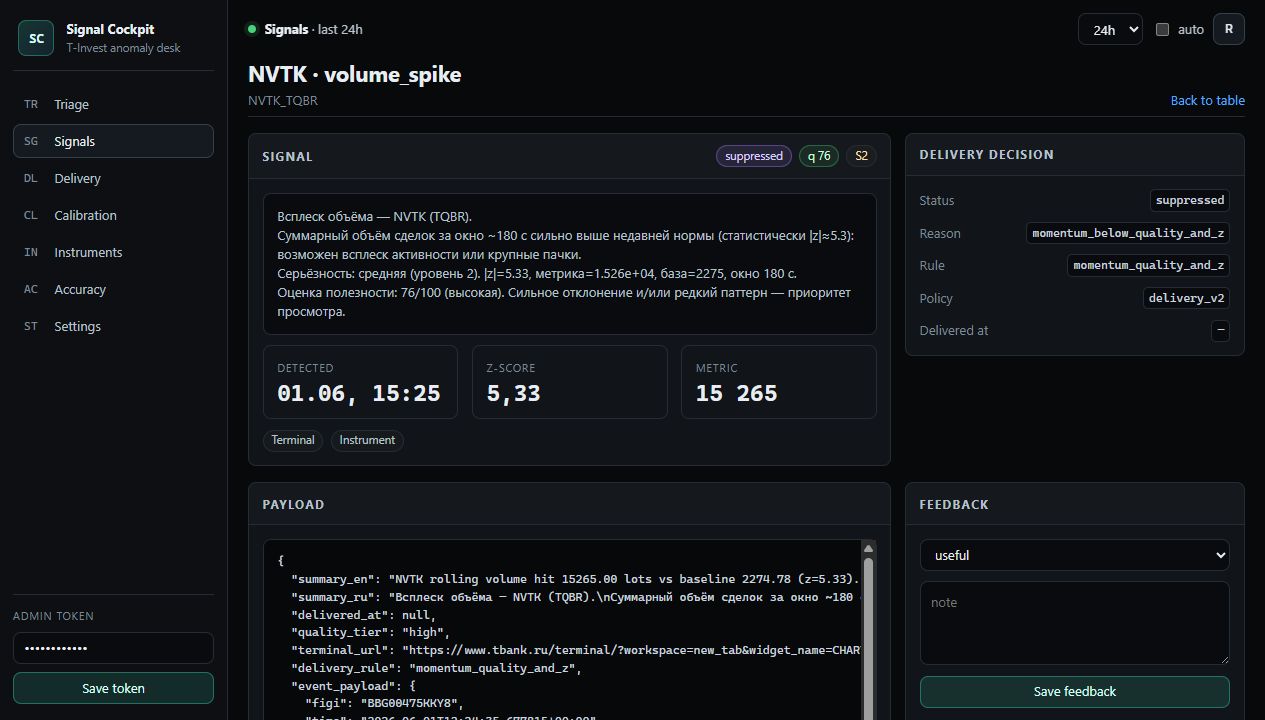Screen dimensions: 1265x720
Task: Enable the auto refresh checkbox
Action: 1162,29
